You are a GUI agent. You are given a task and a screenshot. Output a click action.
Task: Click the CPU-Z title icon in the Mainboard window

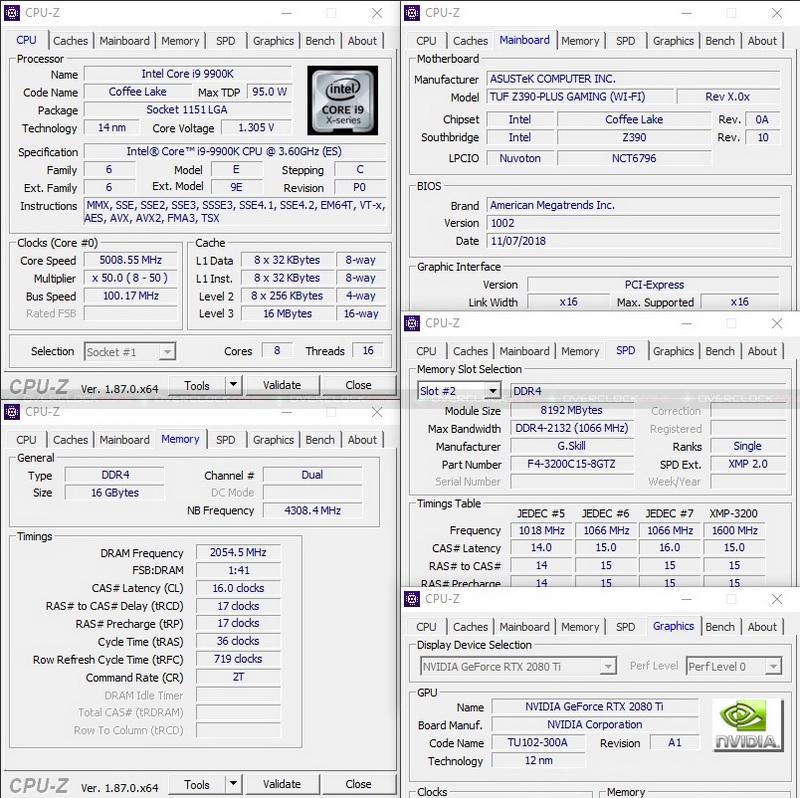[412, 13]
